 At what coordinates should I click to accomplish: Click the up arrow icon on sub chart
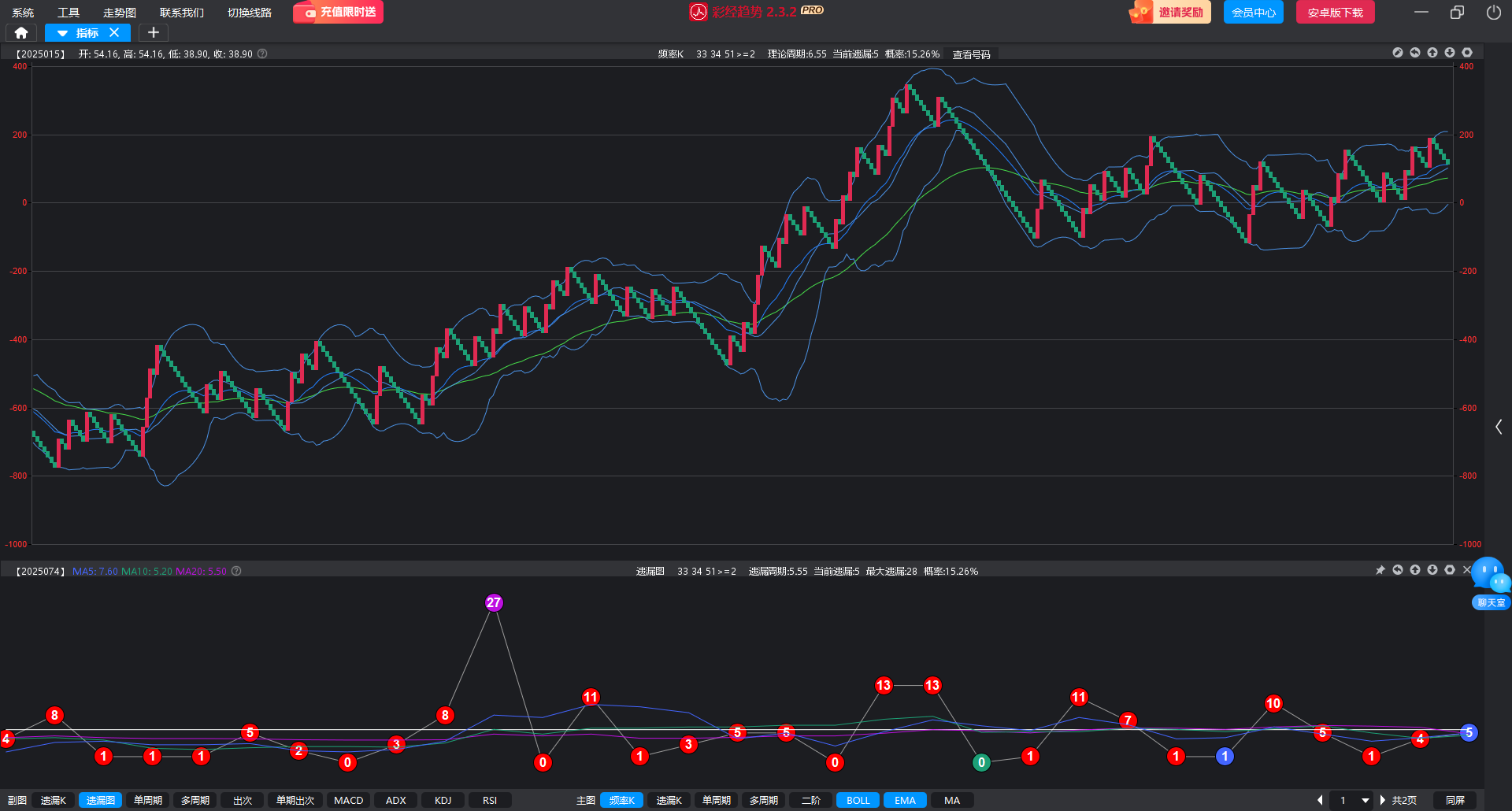(x=1414, y=570)
